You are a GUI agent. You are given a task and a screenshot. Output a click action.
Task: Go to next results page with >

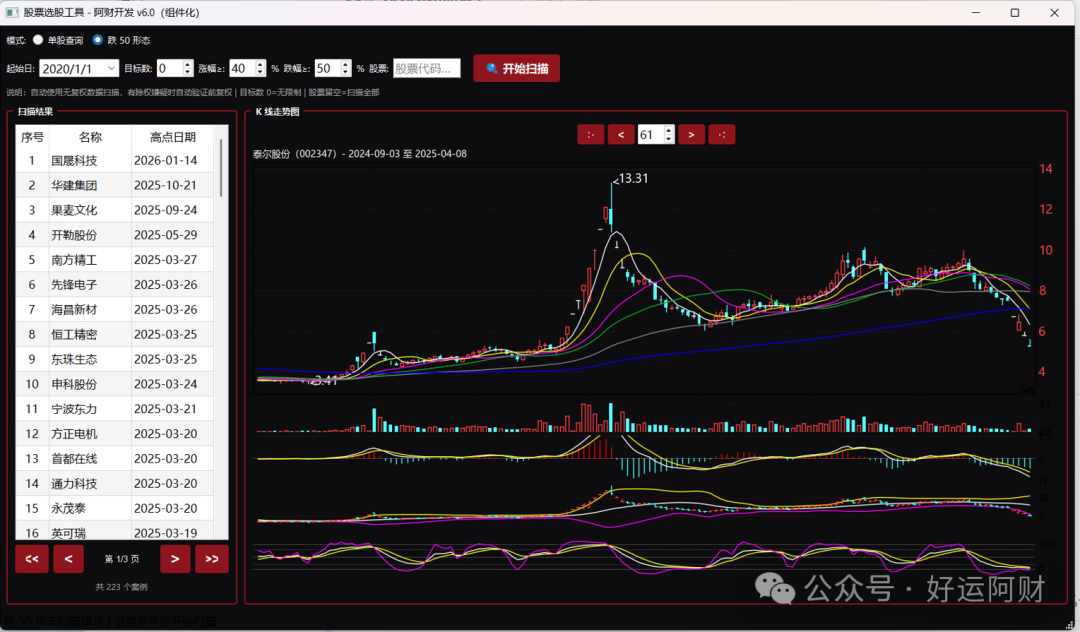tap(175, 559)
